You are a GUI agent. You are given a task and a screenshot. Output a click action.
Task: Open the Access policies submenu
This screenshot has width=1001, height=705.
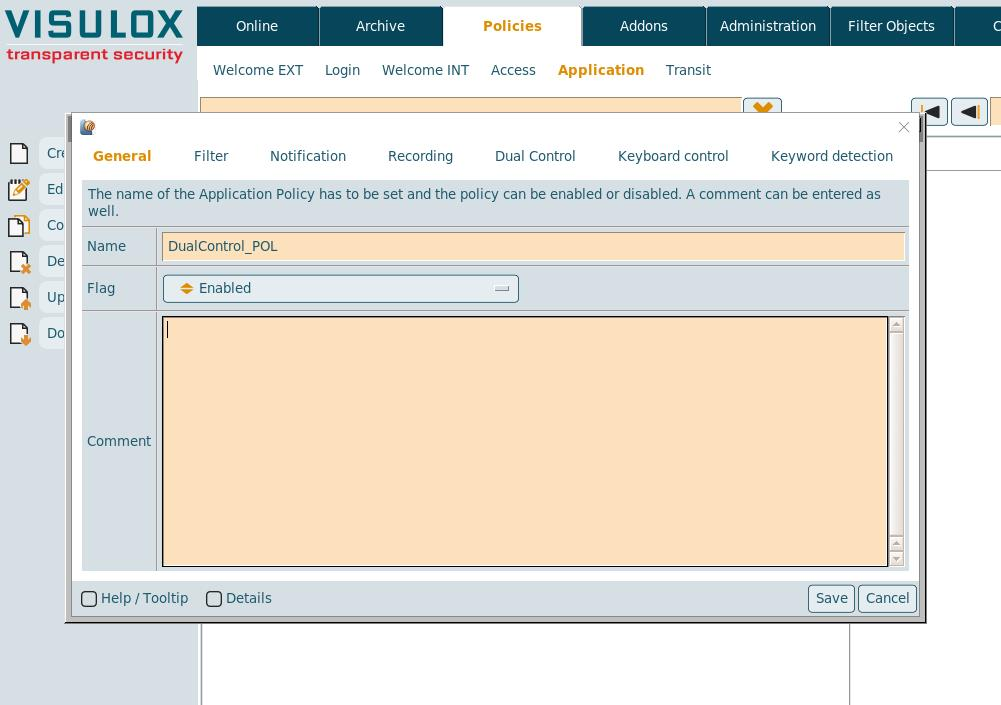pos(513,70)
